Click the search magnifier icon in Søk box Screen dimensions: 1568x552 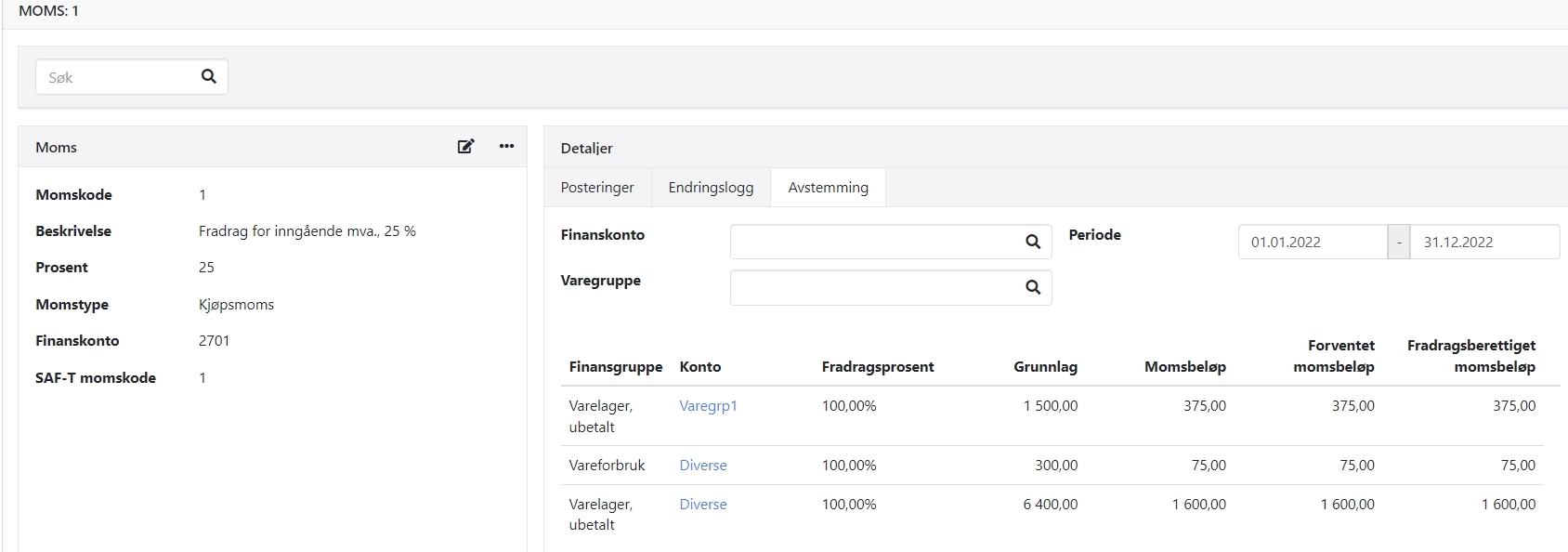click(x=208, y=77)
